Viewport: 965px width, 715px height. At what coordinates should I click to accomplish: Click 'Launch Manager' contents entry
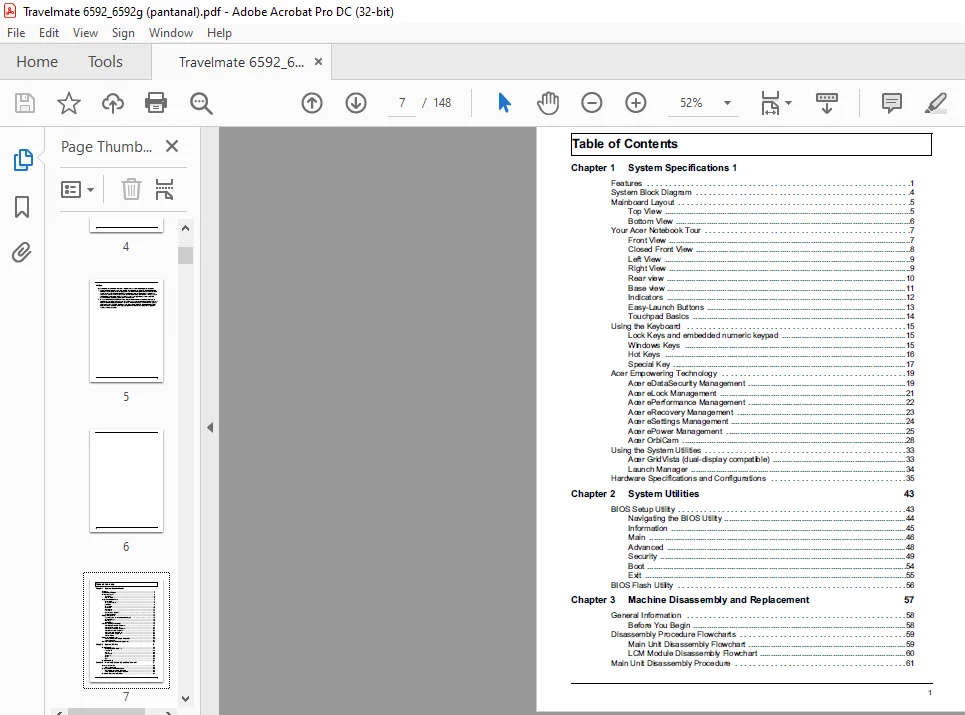coord(657,469)
